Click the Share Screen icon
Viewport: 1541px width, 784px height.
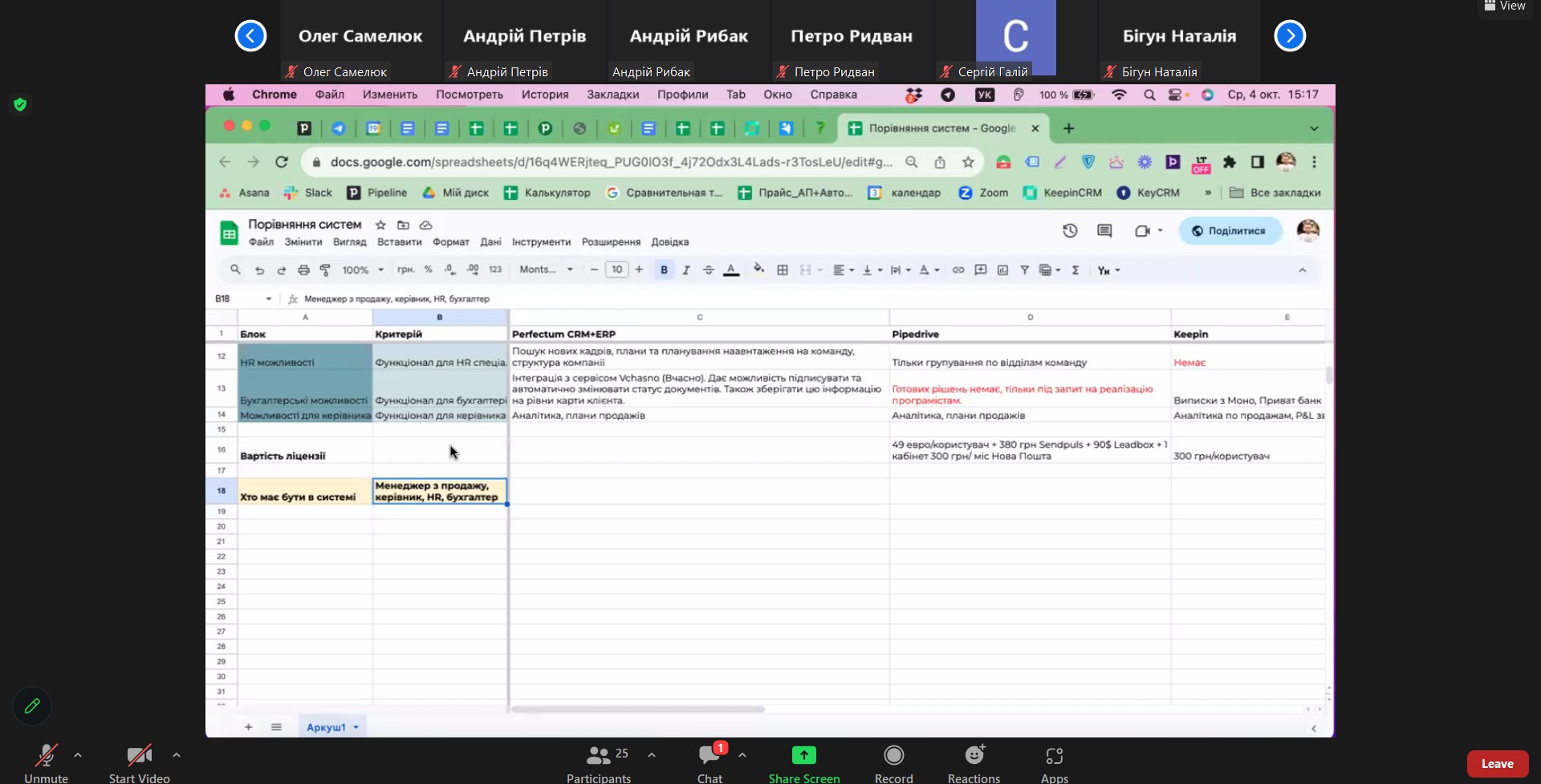pos(803,756)
